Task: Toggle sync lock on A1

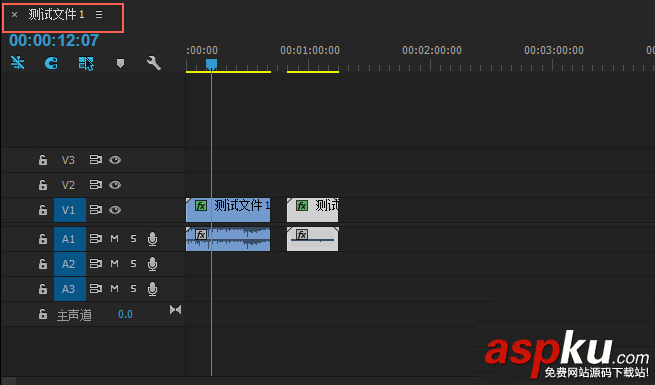Action: (96, 238)
